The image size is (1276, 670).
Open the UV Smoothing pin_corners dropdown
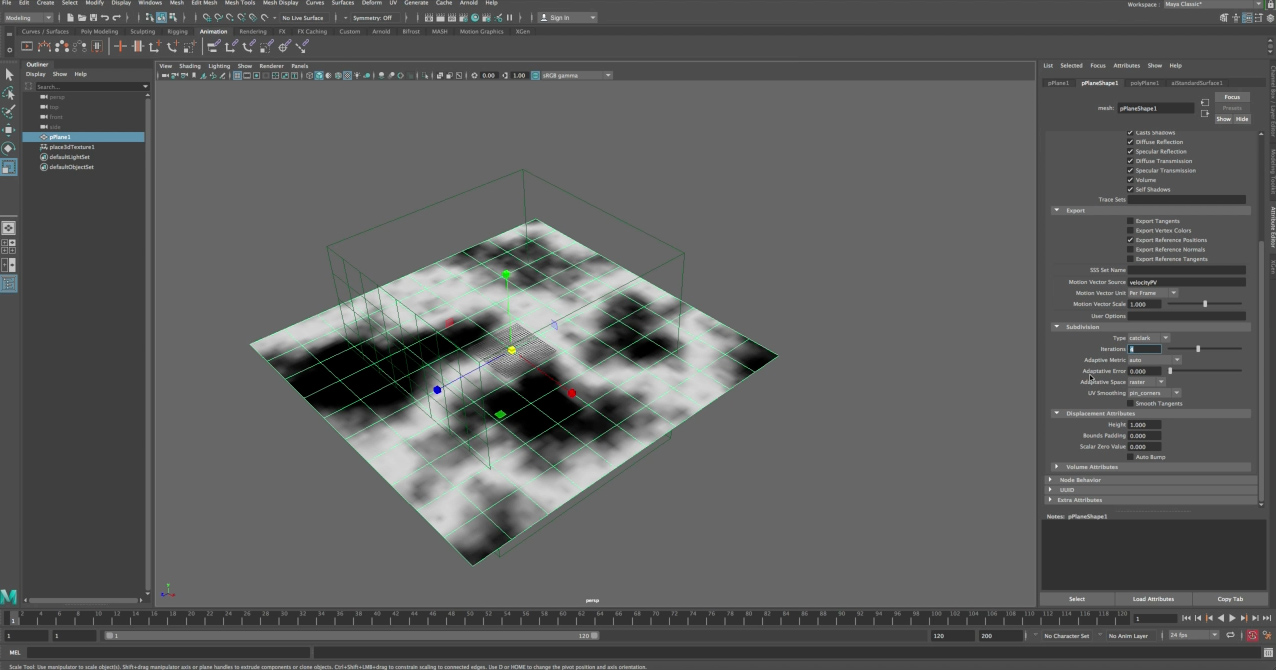coord(1155,393)
